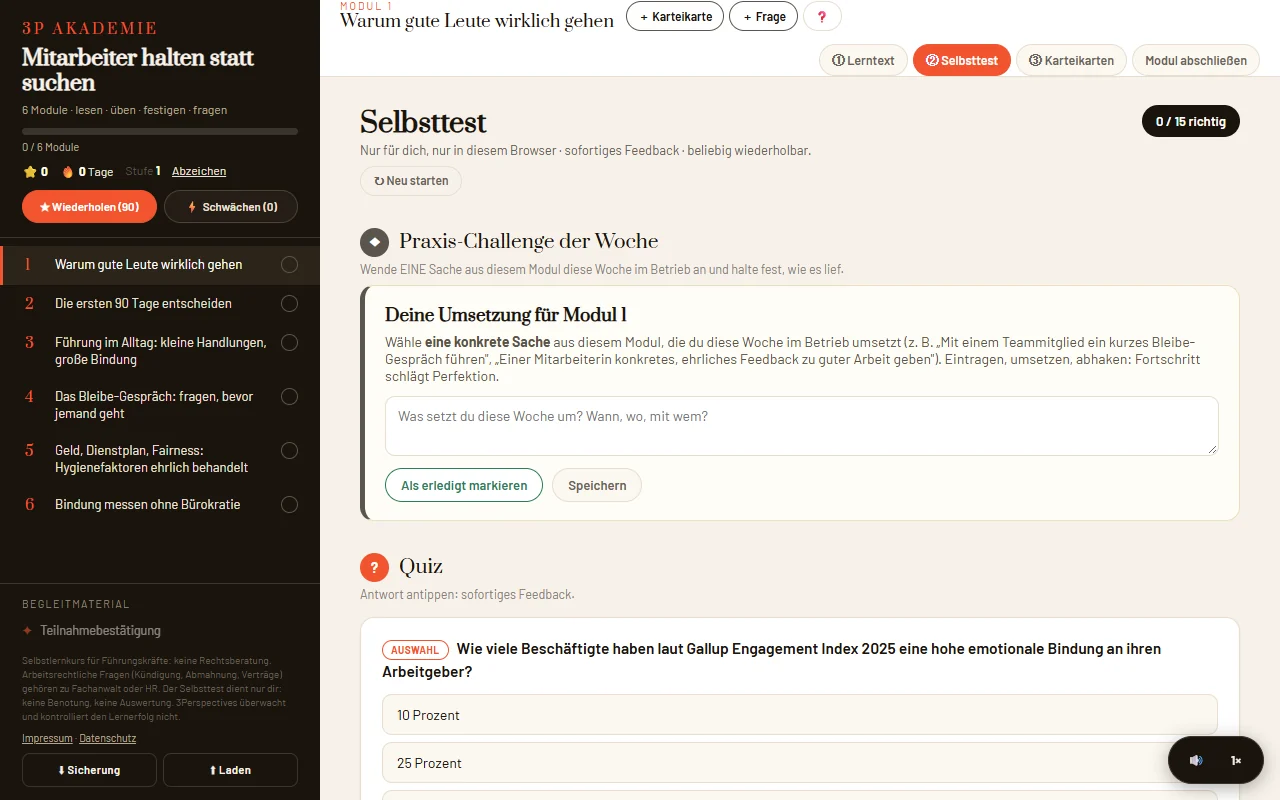Open the Karteikarten tab
The width and height of the screenshot is (1280, 800).
pos(1071,60)
